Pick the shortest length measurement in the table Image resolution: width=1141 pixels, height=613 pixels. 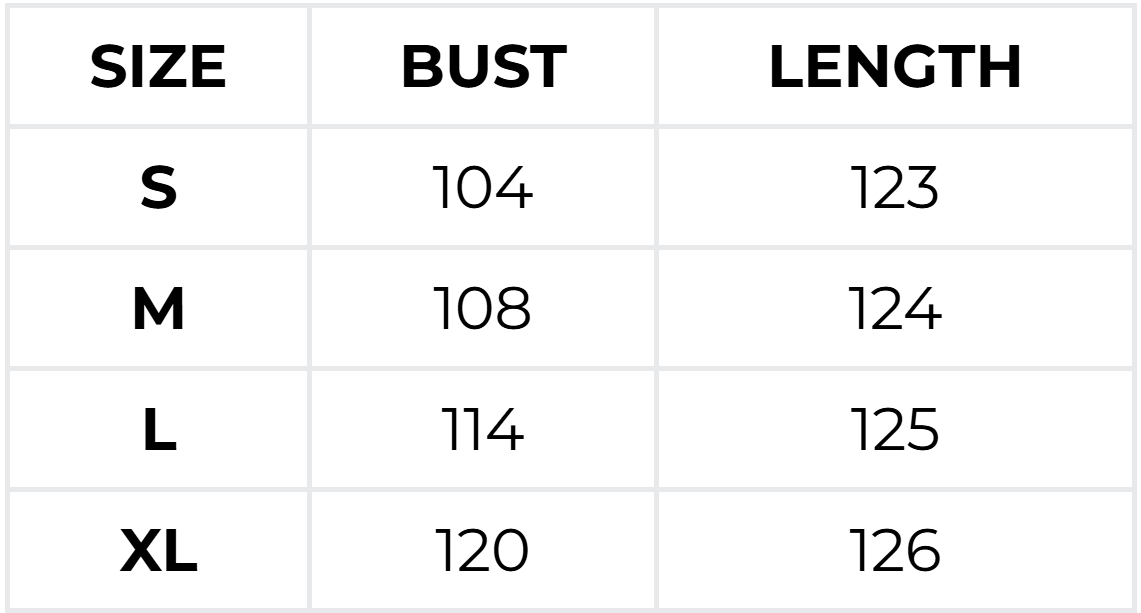[x=895, y=189]
